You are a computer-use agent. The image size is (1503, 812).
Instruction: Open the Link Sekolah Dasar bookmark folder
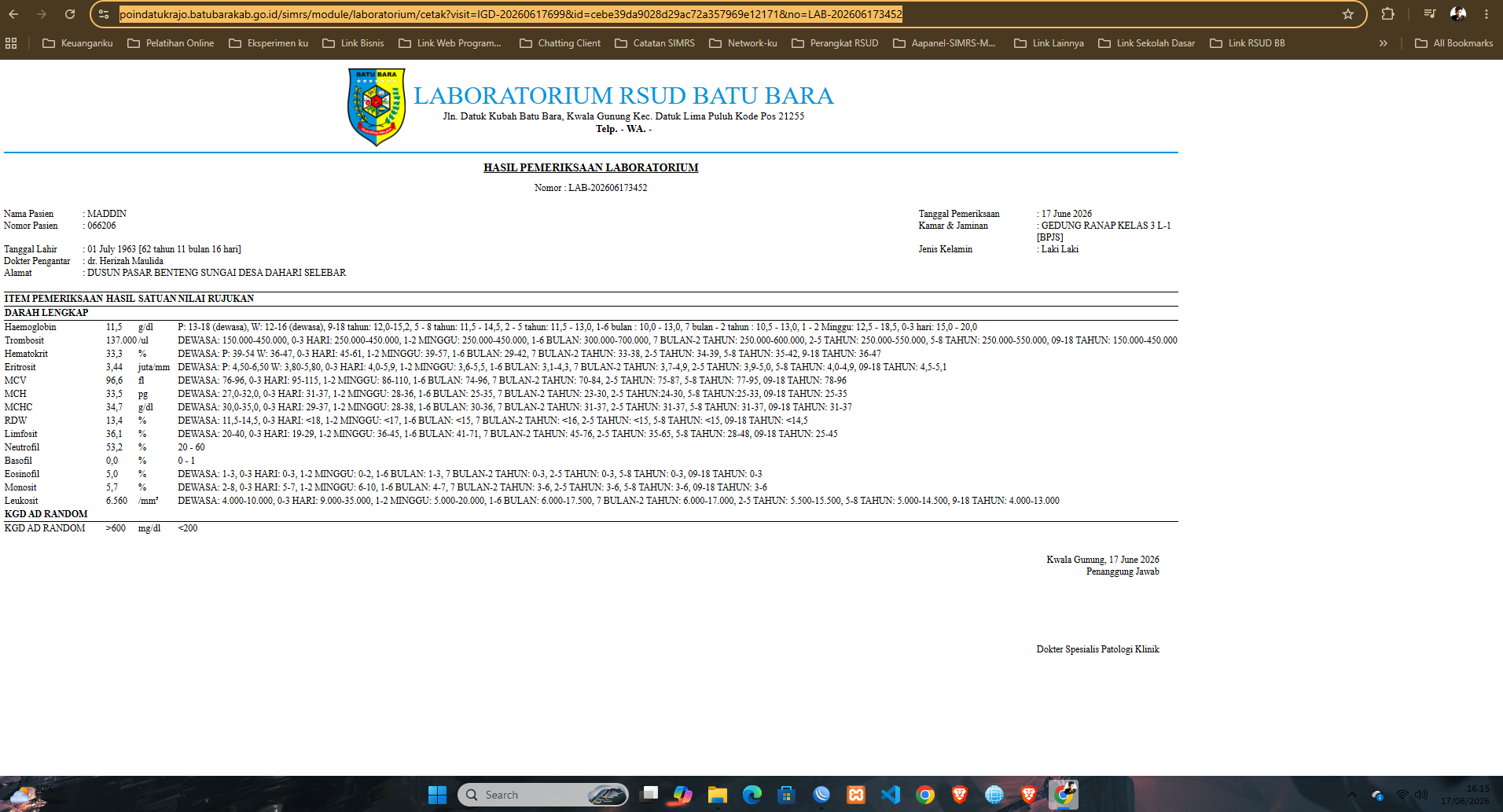point(1146,43)
